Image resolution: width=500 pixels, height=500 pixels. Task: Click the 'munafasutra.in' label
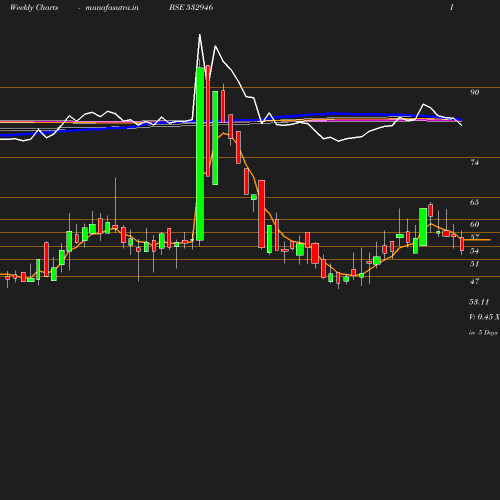coord(112,8)
